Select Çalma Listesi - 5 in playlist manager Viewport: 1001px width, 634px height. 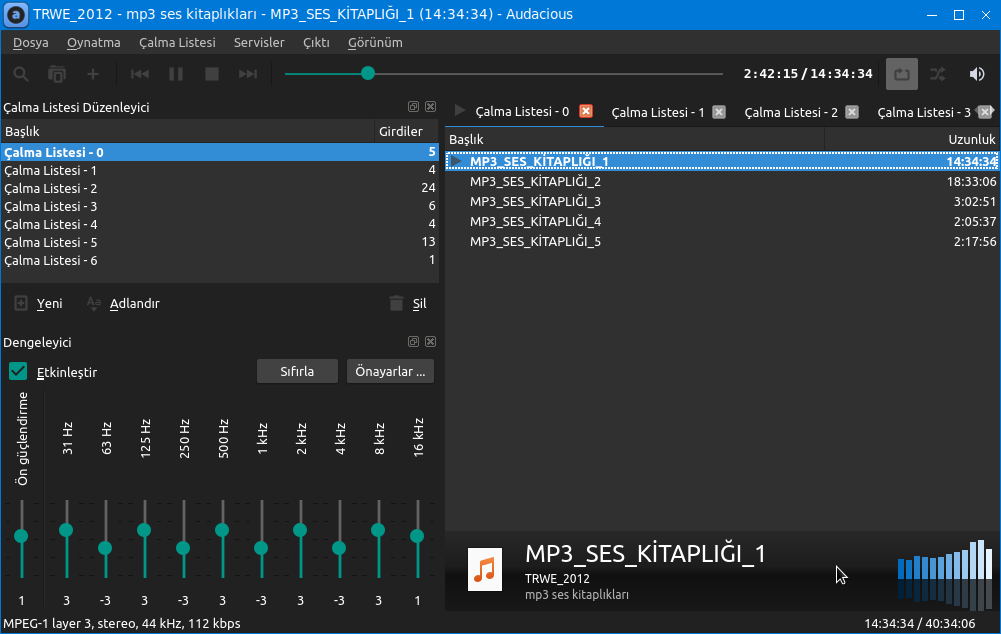click(x=220, y=242)
